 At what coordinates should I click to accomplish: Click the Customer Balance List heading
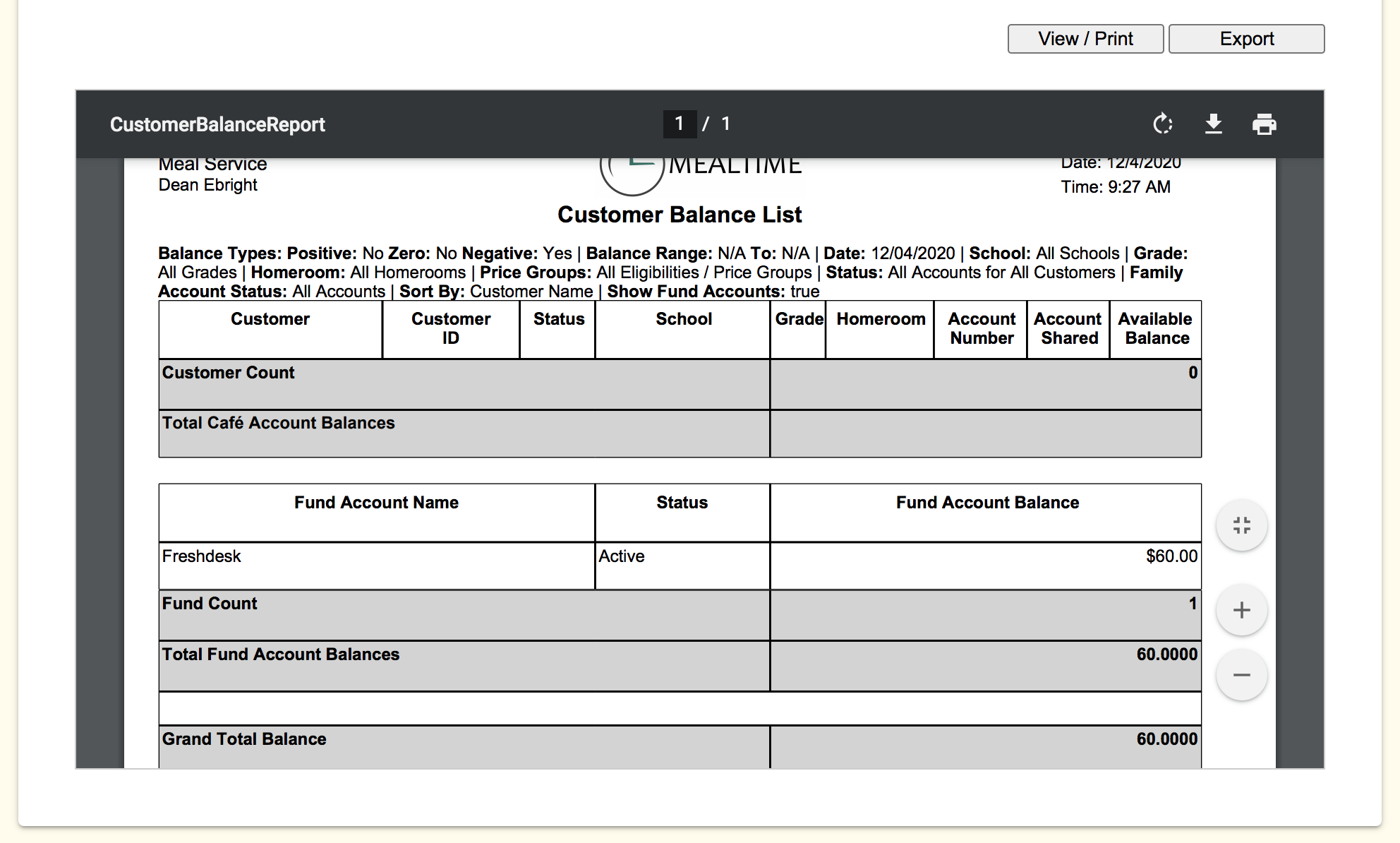(x=680, y=215)
